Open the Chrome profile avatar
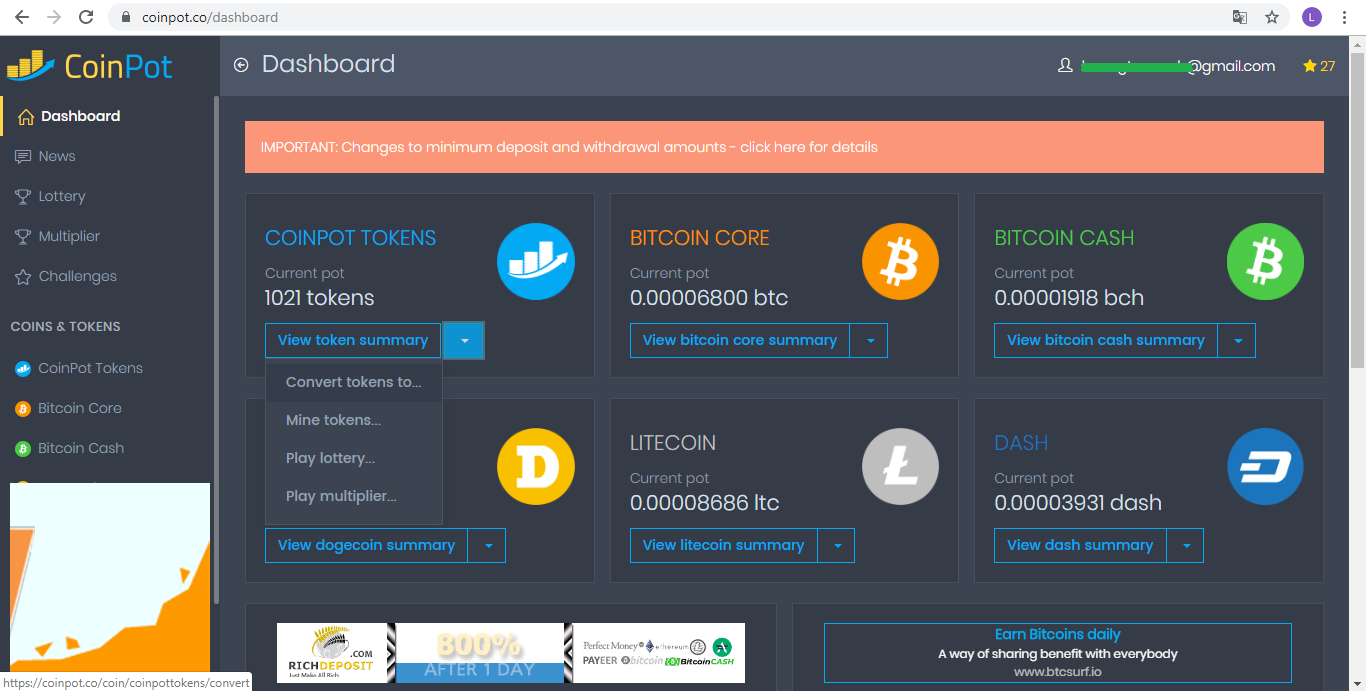 click(x=1312, y=17)
